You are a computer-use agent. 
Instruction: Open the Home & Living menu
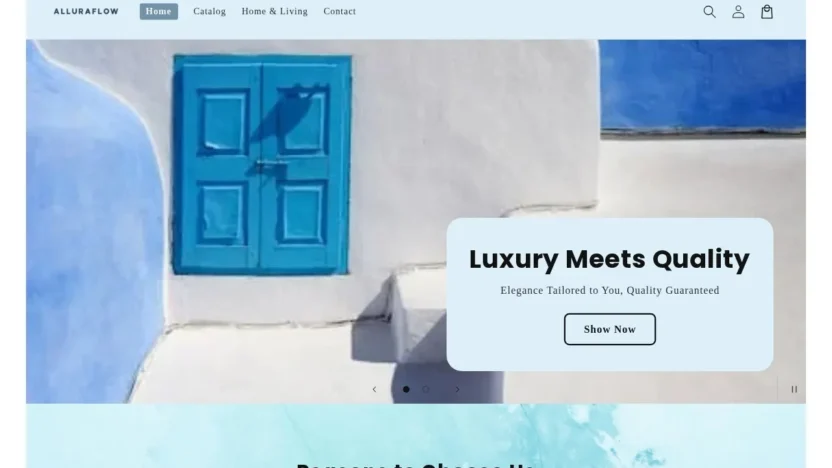[x=274, y=11]
